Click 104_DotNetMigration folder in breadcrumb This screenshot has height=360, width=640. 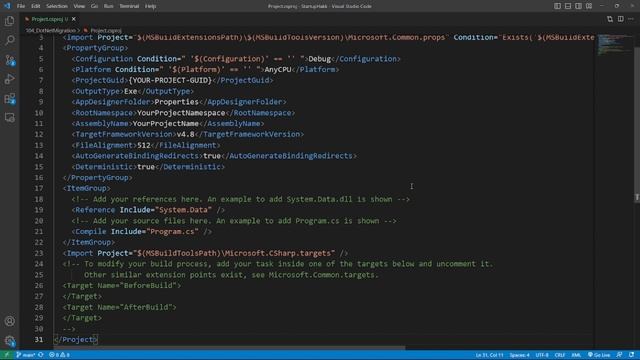[x=51, y=30]
